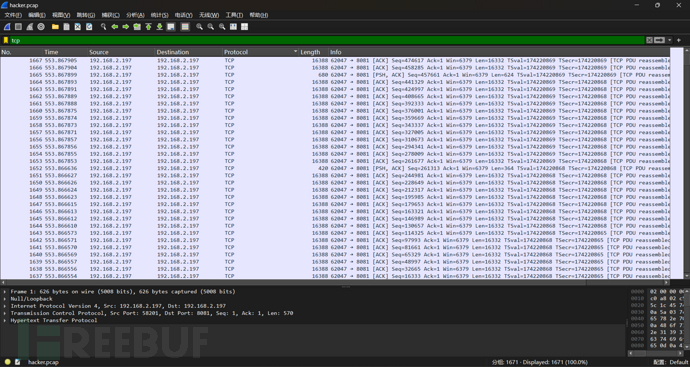Open the 电话(Y) menu

click(184, 15)
